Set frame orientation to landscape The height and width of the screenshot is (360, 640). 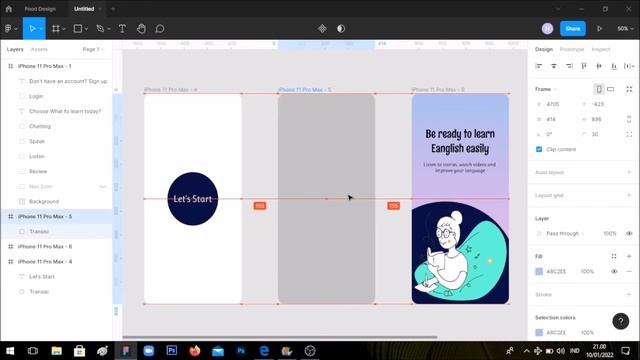611,89
